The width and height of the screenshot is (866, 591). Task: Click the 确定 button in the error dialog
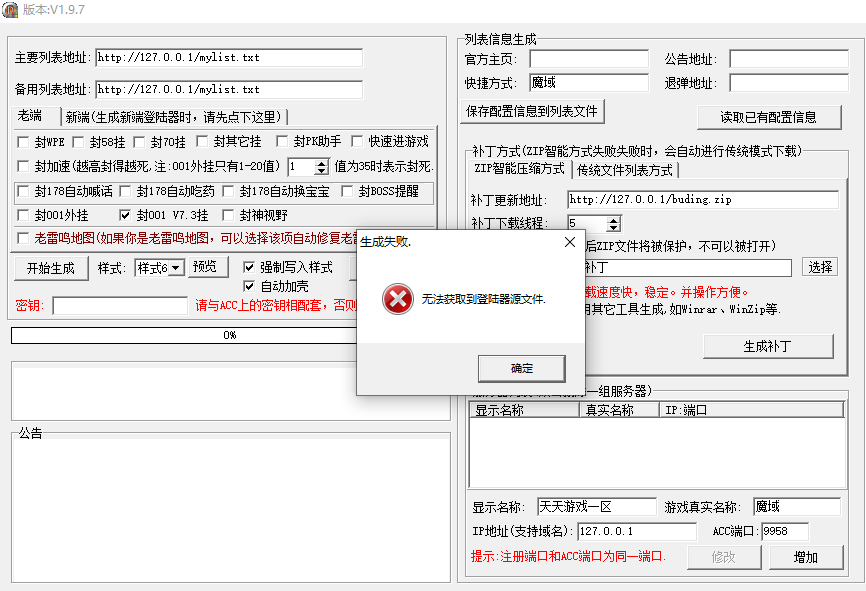[x=521, y=368]
